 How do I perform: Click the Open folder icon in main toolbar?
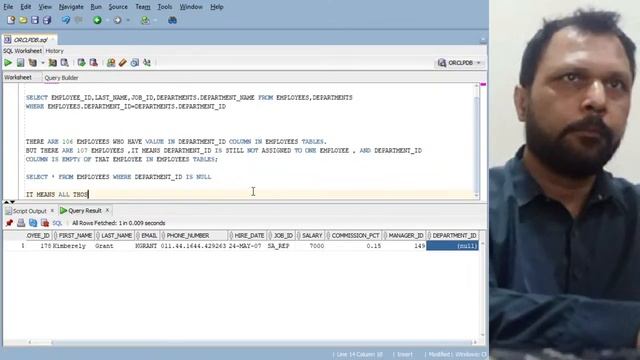[23, 20]
